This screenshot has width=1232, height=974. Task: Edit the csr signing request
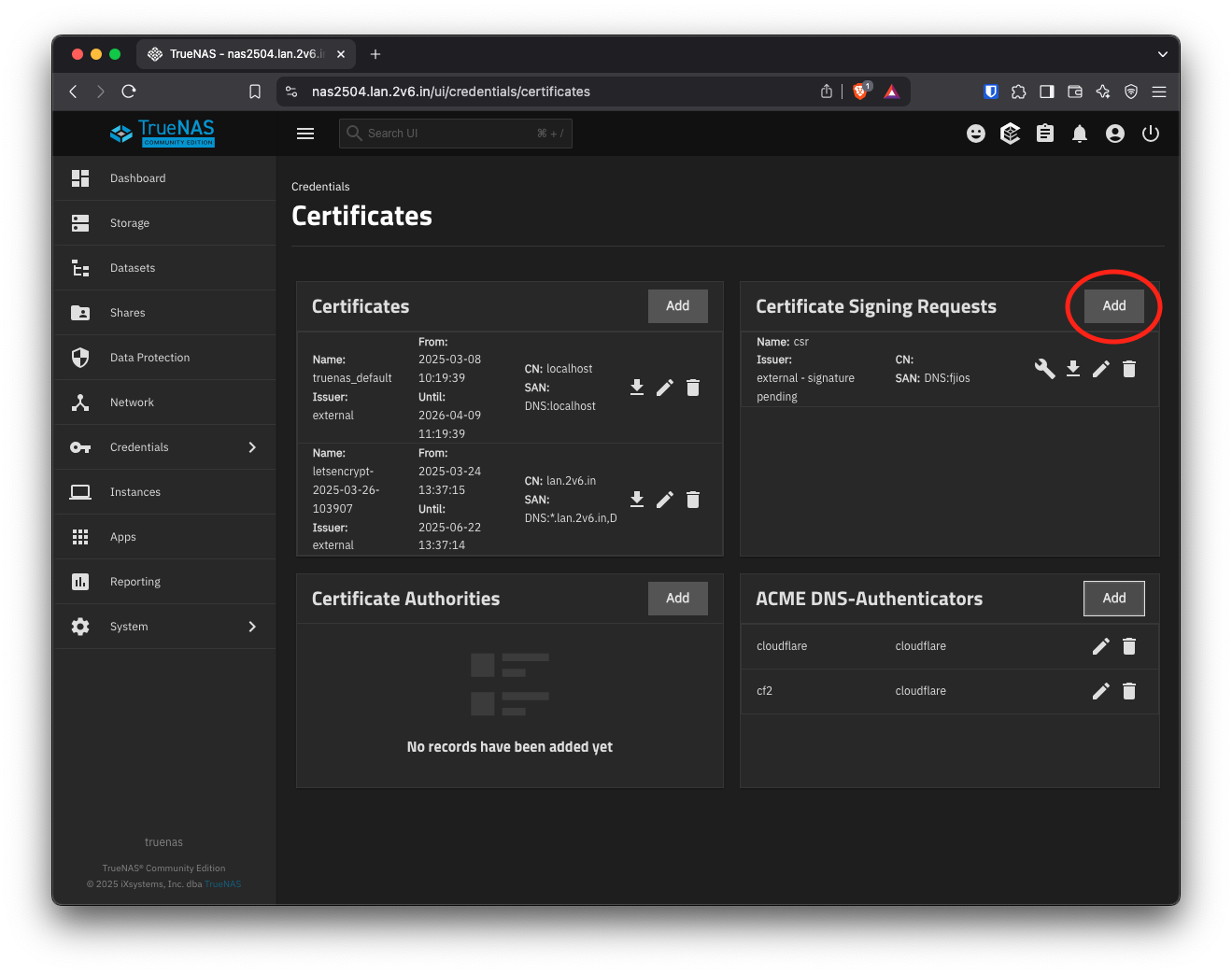point(1101,369)
